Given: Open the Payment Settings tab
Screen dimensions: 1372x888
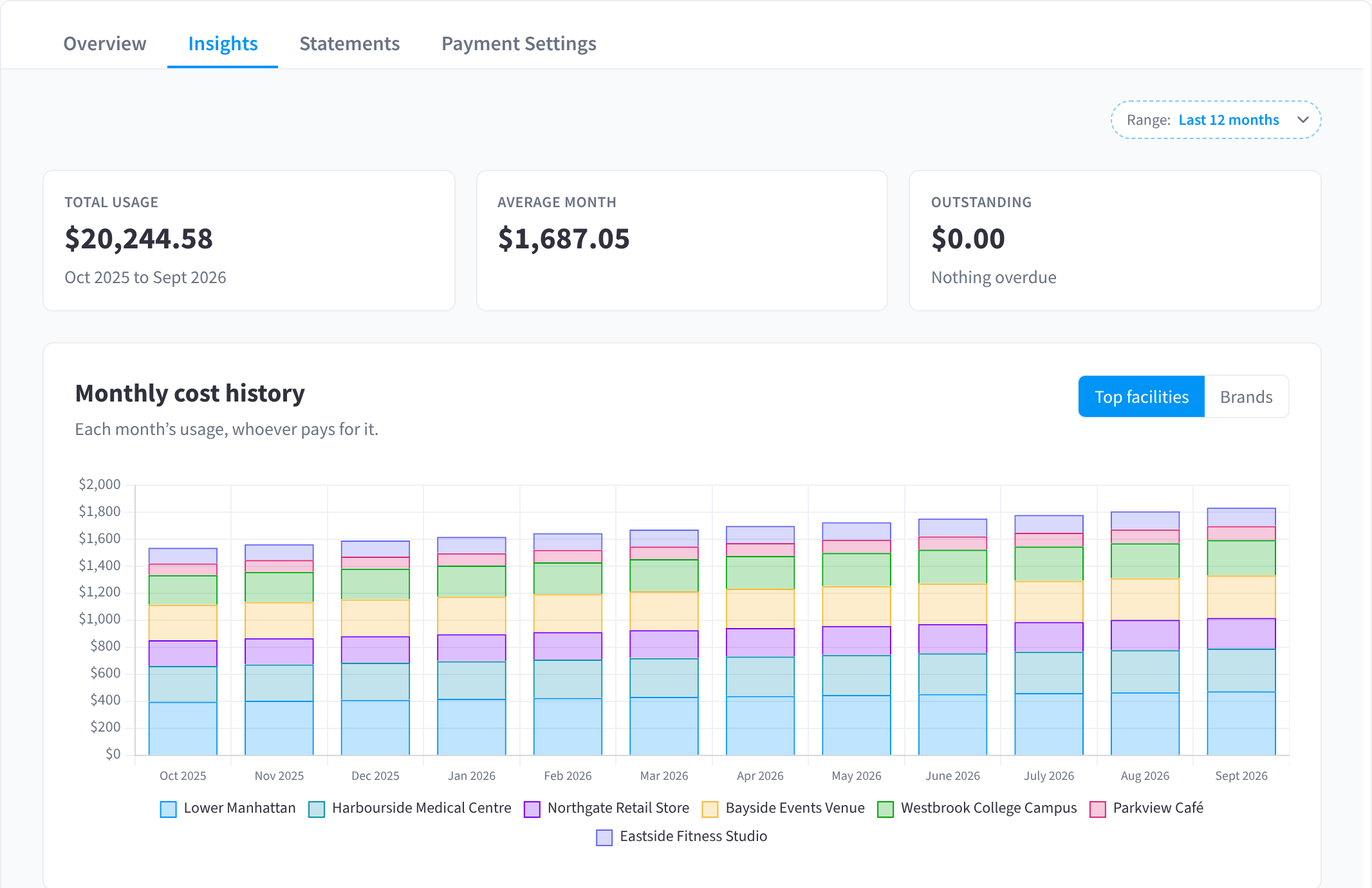Looking at the screenshot, I should coord(519,44).
